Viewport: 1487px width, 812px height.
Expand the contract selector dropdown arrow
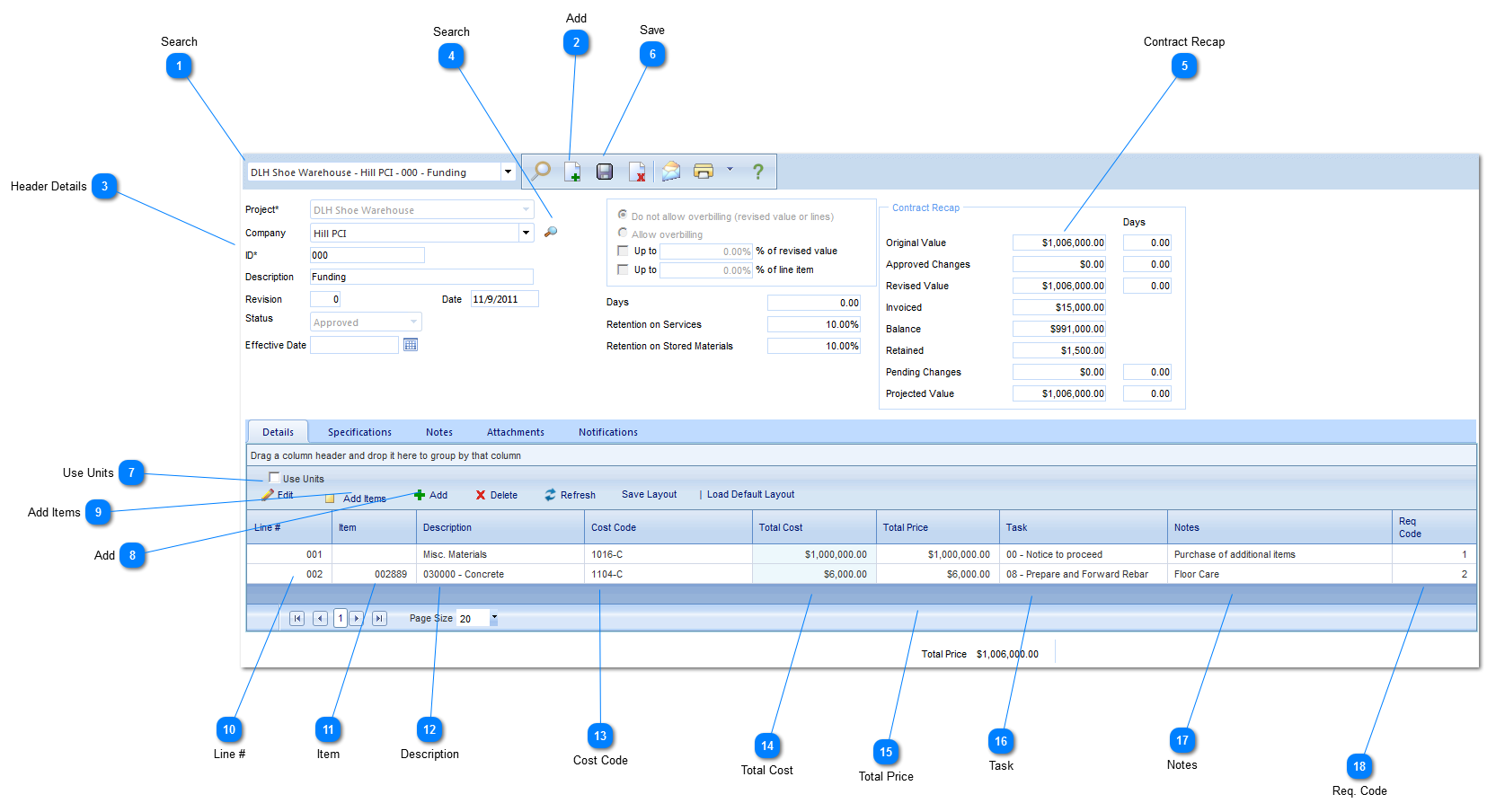tap(508, 172)
